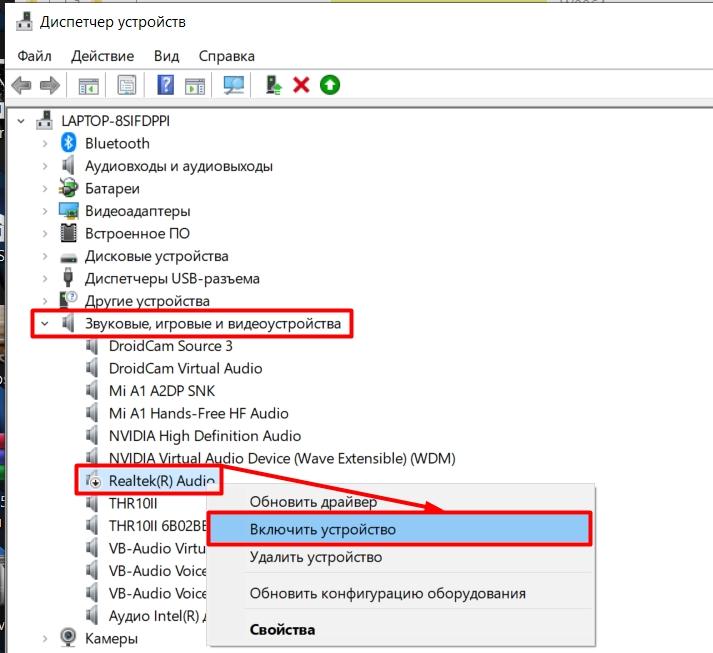Image resolution: width=713 pixels, height=653 pixels.
Task: Click the Device Manager title bar icon
Action: click(24, 22)
